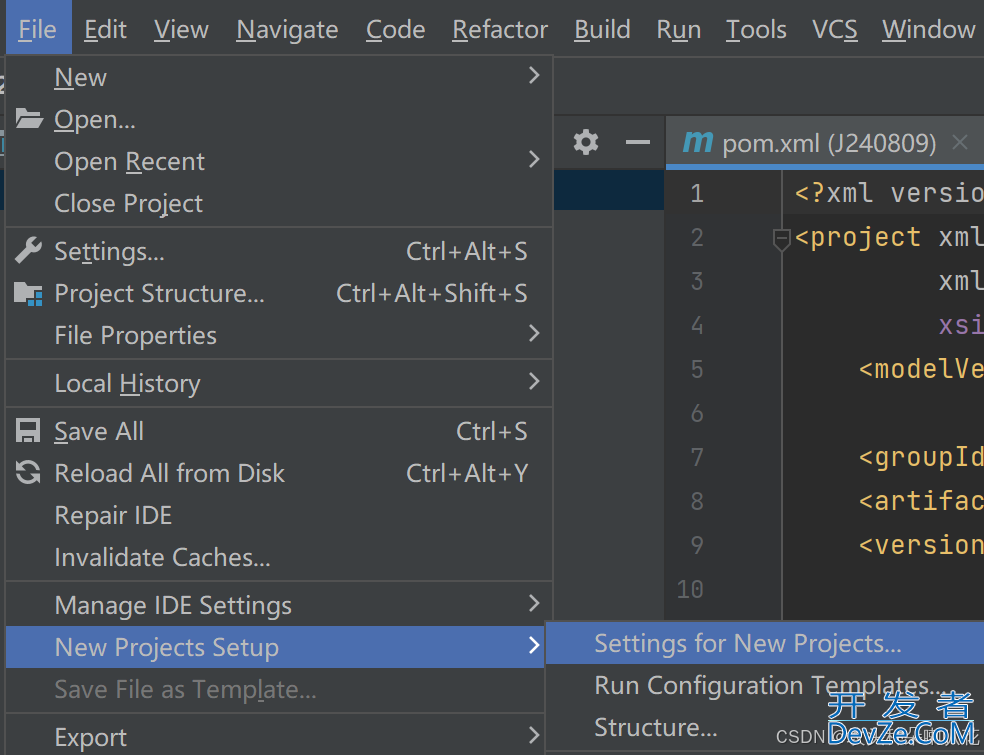The width and height of the screenshot is (984, 755).
Task: Expand the Open Recent submenu arrow
Action: pyautogui.click(x=534, y=159)
